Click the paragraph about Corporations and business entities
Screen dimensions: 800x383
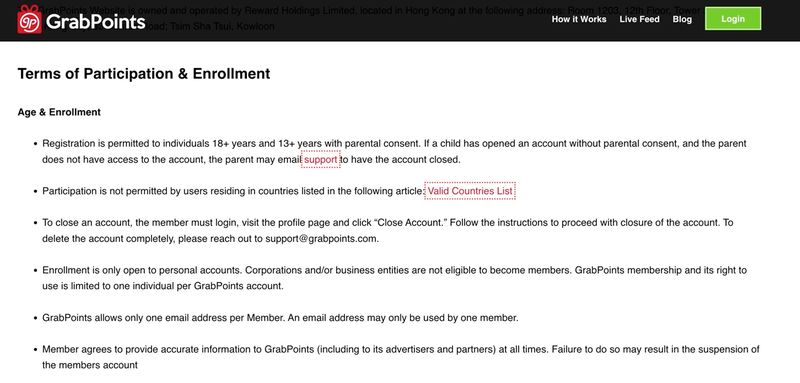394,278
